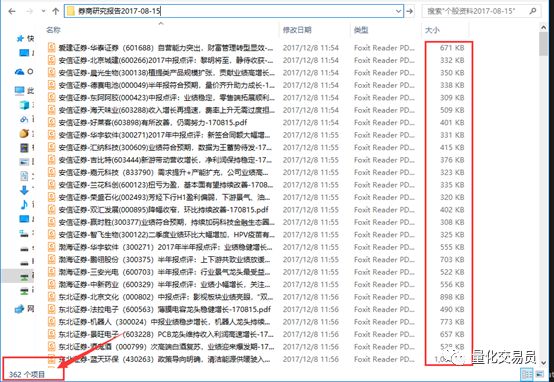554x382 pixels.
Task: Sort by the 类型 column header
Action: pyautogui.click(x=361, y=30)
